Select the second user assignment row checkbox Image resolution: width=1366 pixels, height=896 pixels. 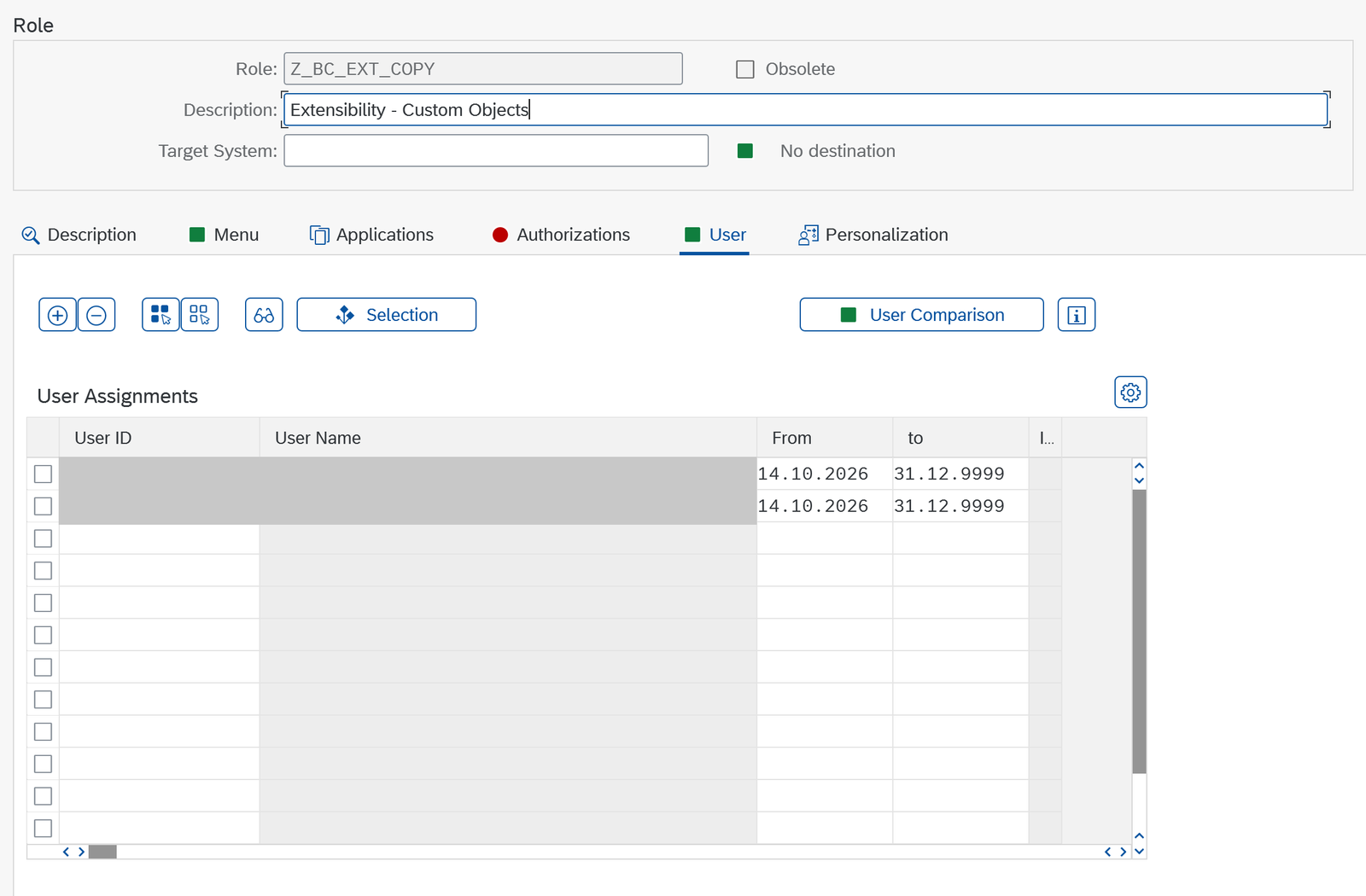tap(43, 506)
